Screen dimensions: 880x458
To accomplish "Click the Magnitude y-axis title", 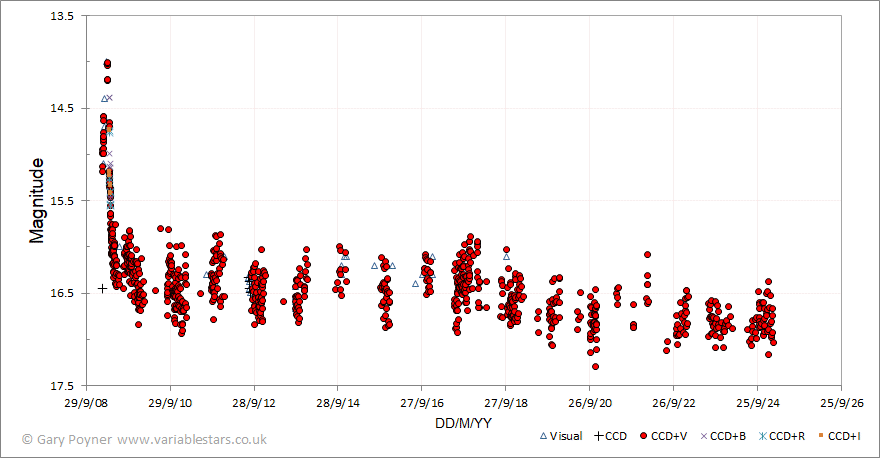I will coord(36,200).
